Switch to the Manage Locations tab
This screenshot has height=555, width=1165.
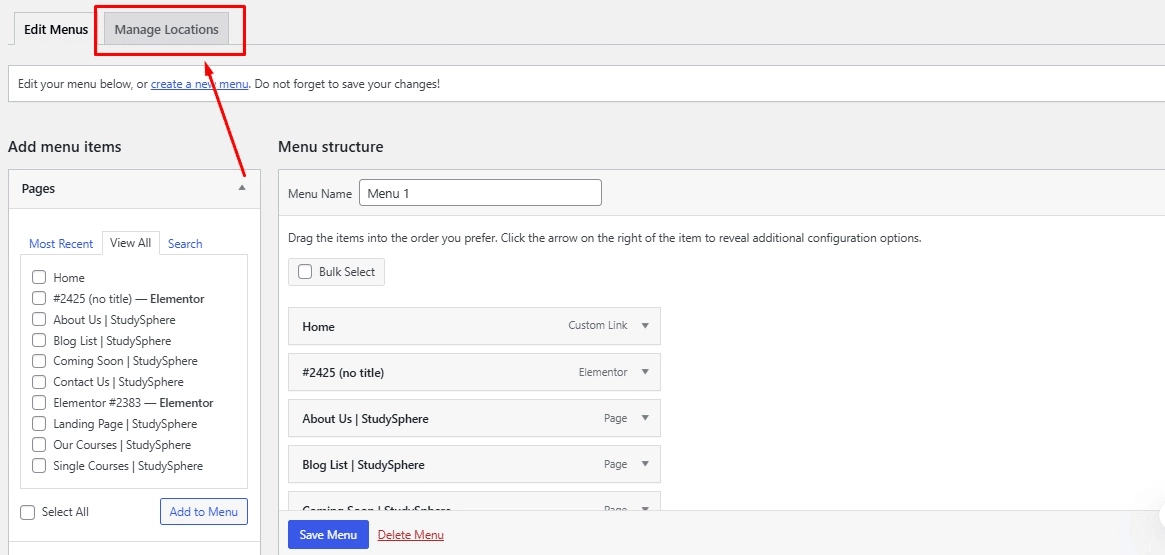click(166, 30)
